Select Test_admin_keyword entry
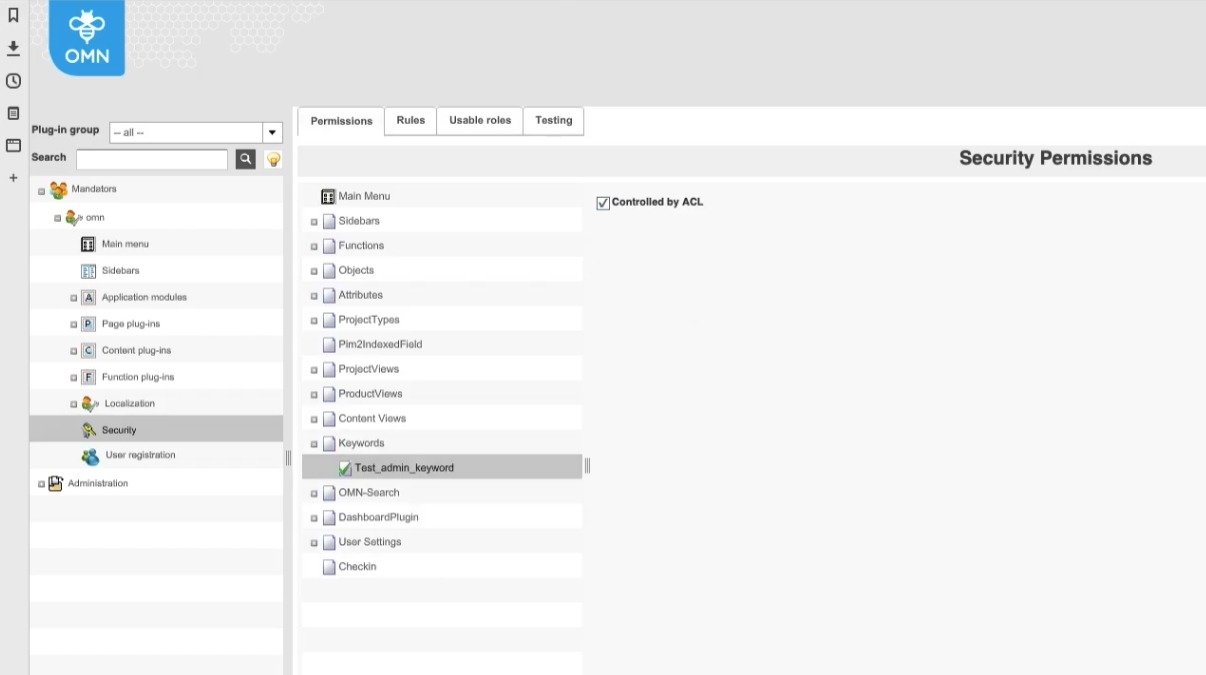 [404, 468]
